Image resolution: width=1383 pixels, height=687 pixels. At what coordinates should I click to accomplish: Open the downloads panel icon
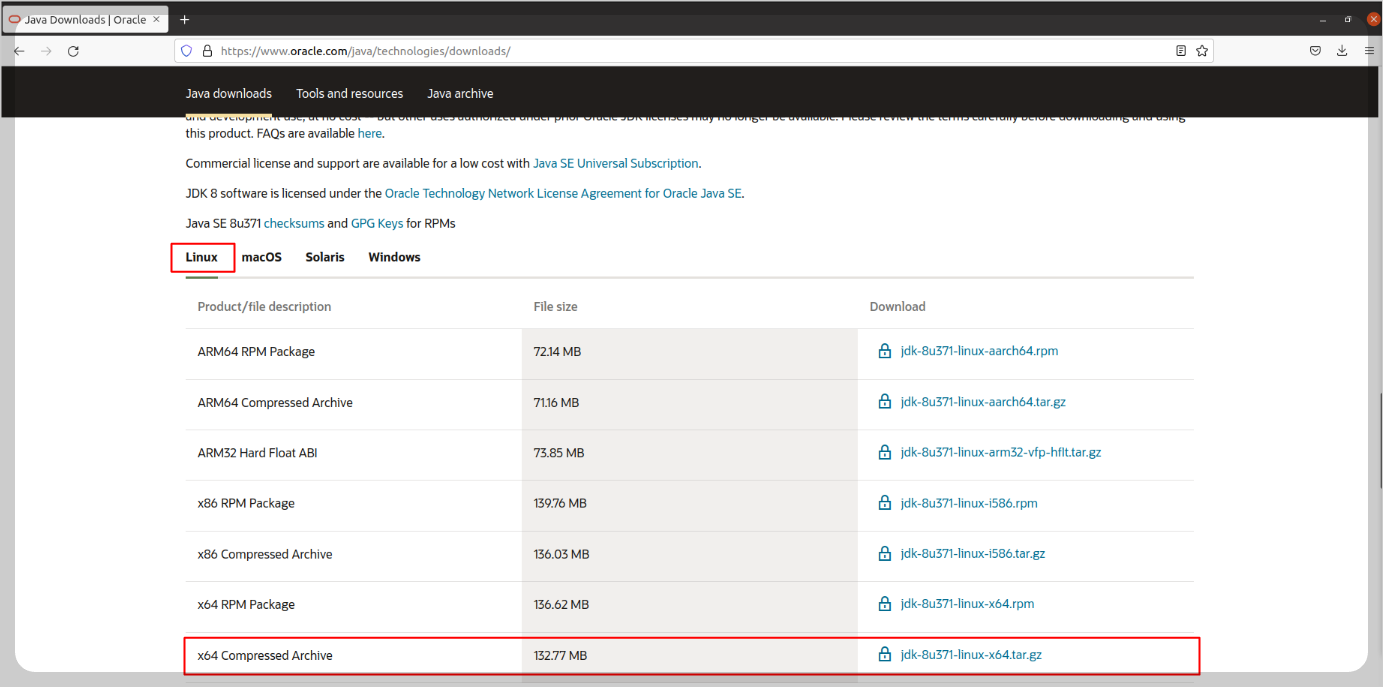pos(1342,51)
